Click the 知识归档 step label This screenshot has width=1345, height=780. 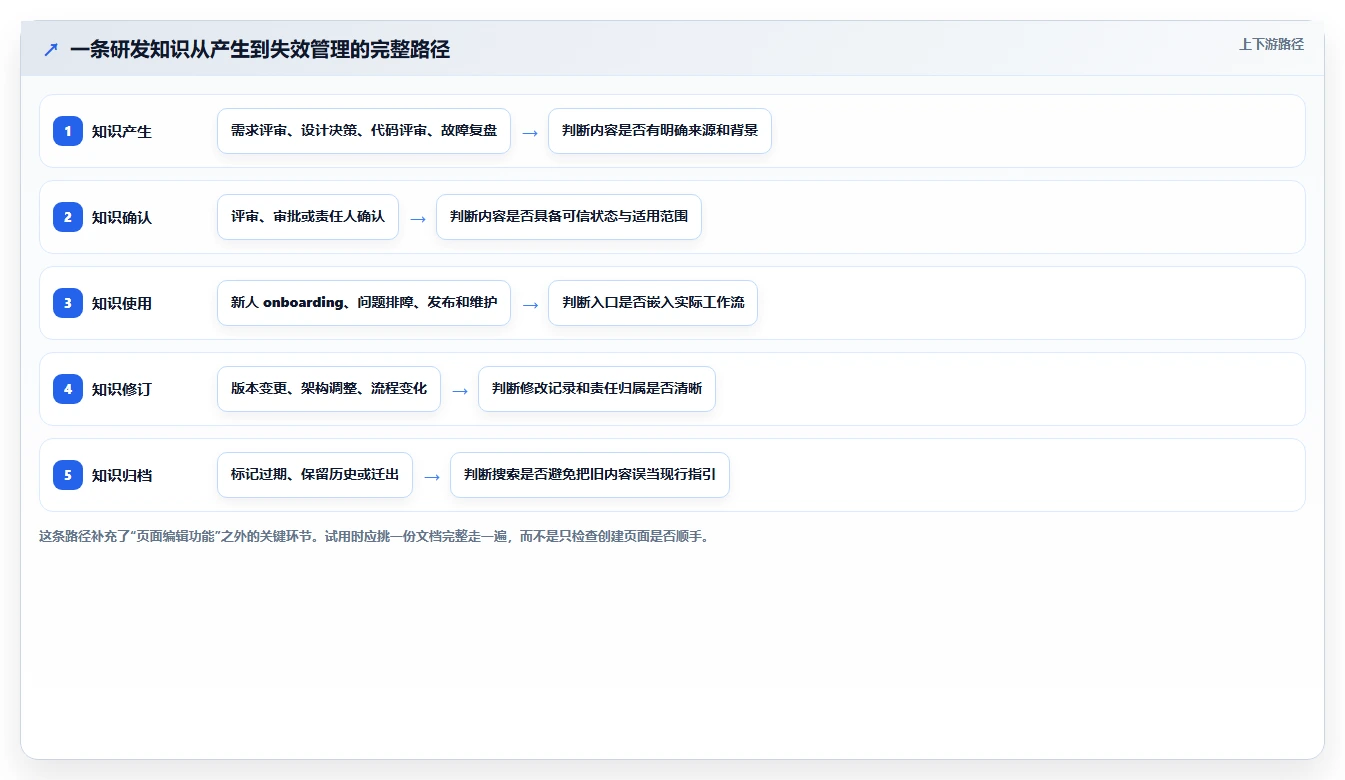pyautogui.click(x=122, y=475)
